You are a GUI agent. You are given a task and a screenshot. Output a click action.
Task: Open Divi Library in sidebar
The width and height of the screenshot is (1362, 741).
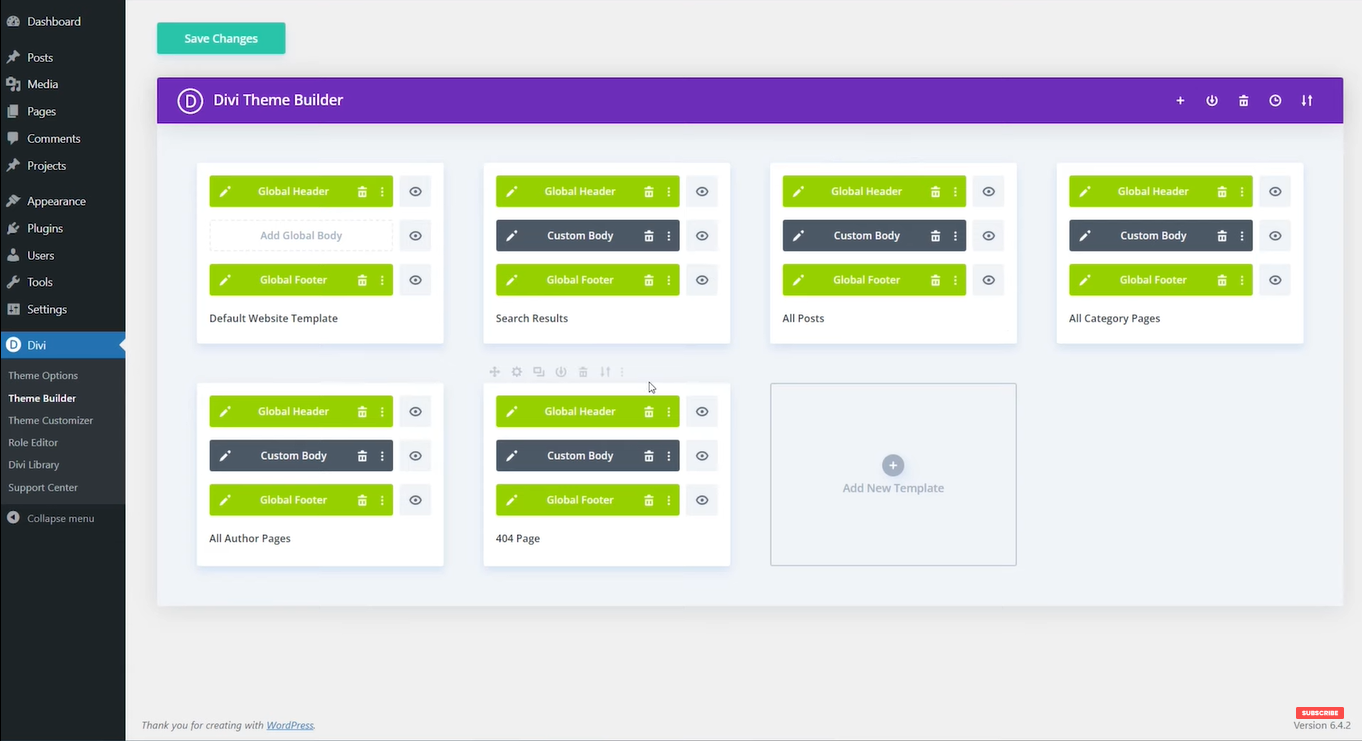click(x=34, y=465)
